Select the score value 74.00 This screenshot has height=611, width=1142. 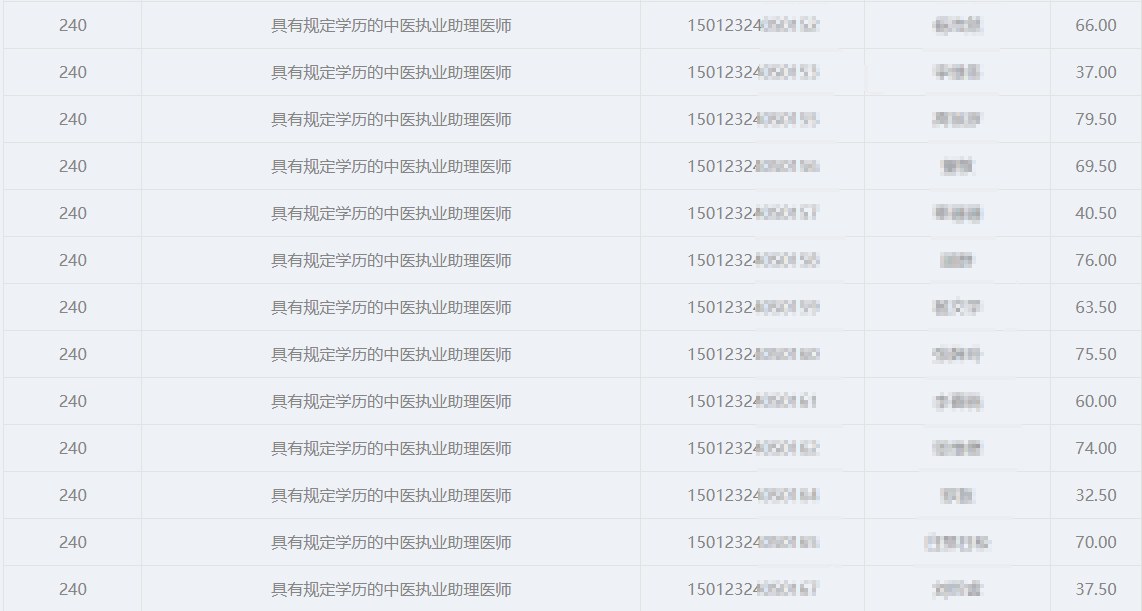(1095, 448)
